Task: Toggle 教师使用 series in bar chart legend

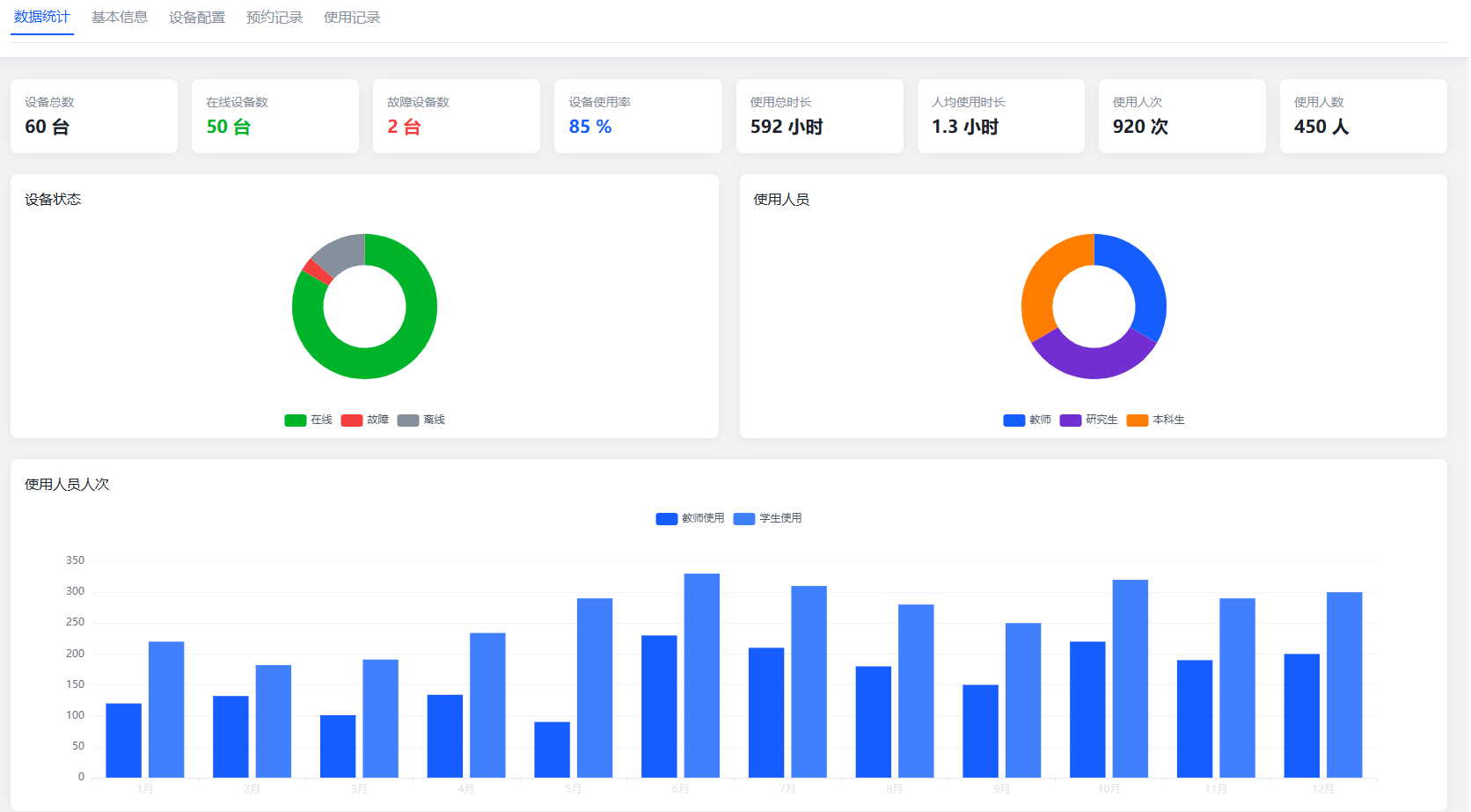Action: click(691, 518)
